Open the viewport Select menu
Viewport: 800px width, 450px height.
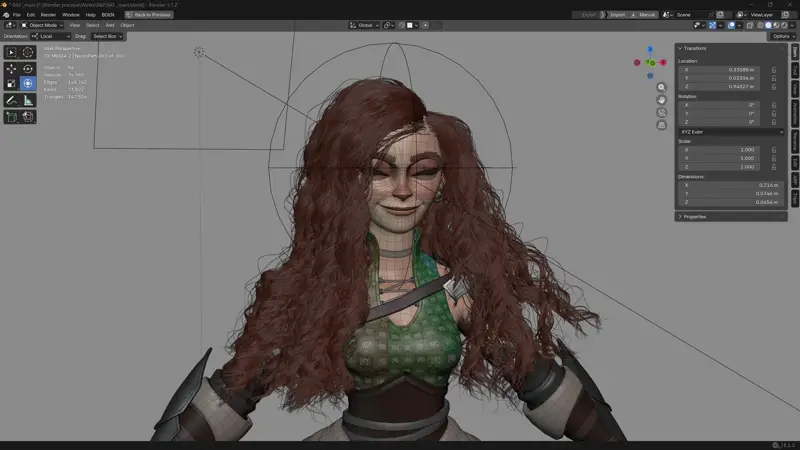[x=92, y=25]
